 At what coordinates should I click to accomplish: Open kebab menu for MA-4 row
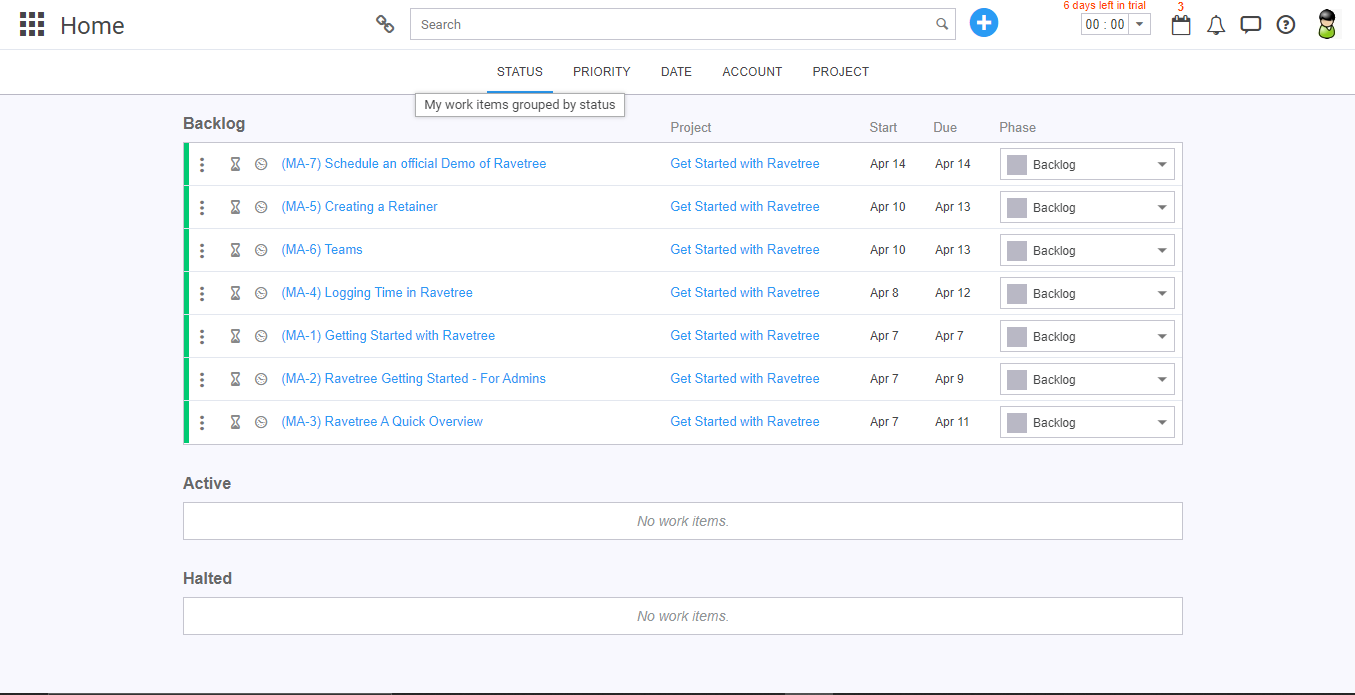pyautogui.click(x=202, y=293)
